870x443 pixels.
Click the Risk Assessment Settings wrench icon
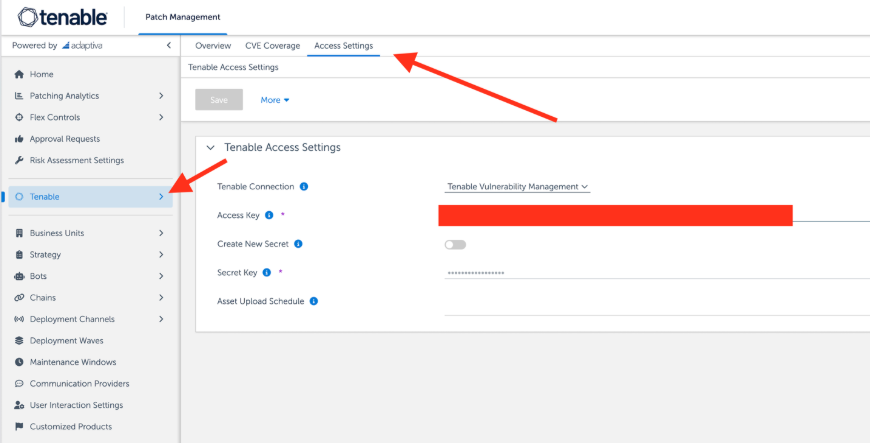[x=19, y=160]
